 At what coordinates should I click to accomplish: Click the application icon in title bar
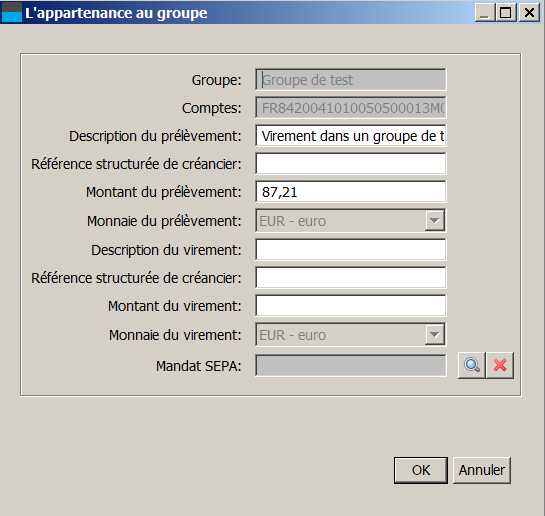(12, 12)
